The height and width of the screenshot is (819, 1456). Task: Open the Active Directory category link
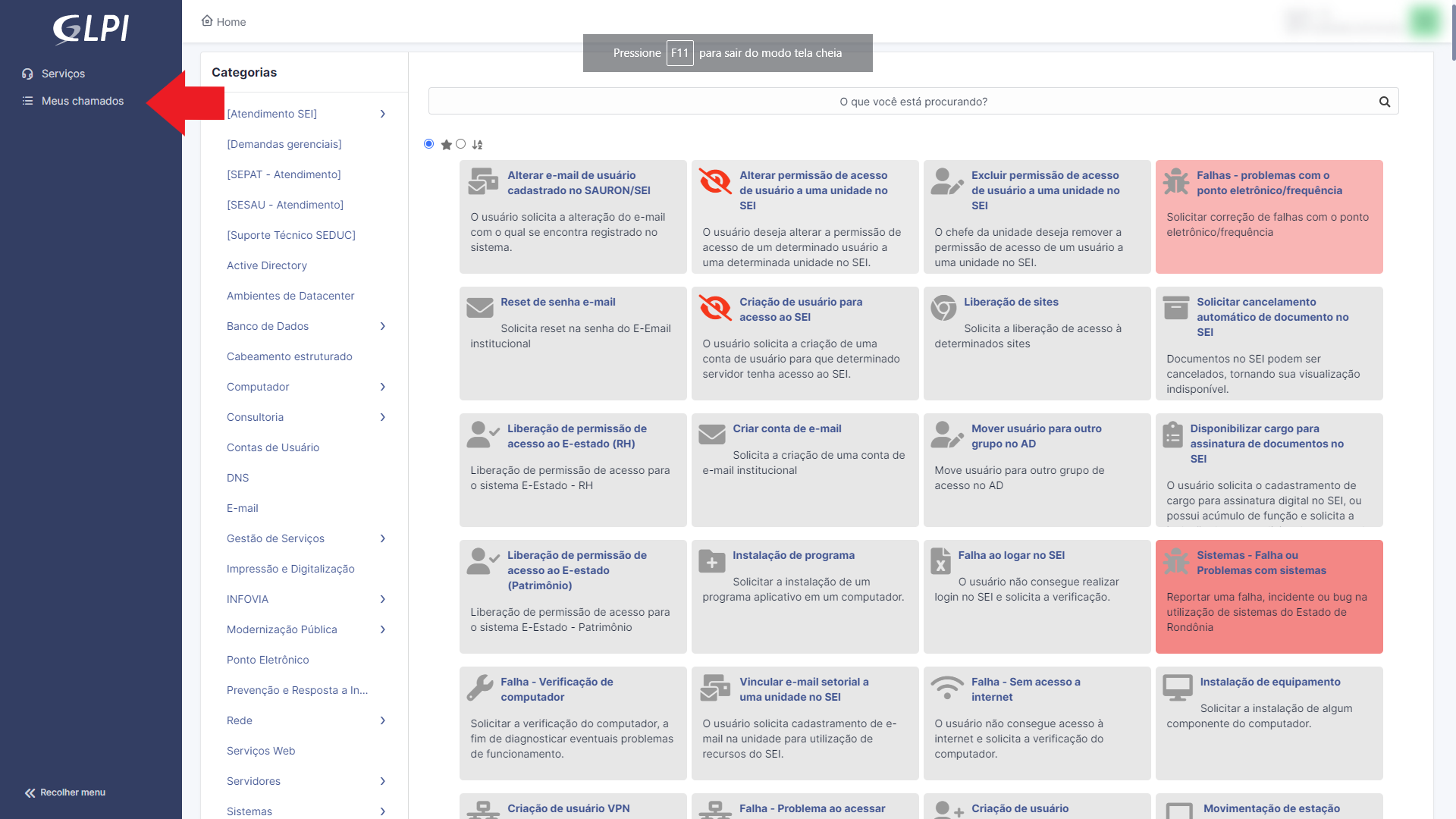tap(267, 265)
